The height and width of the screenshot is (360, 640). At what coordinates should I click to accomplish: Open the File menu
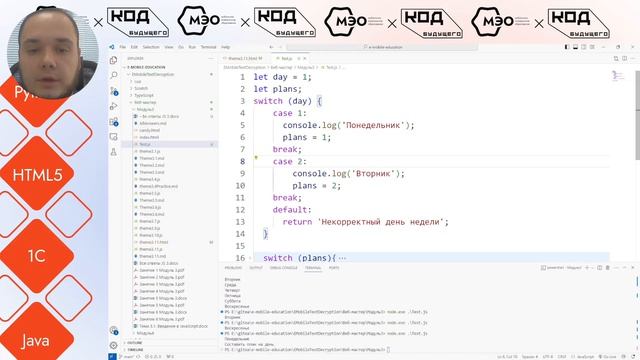pyautogui.click(x=122, y=47)
